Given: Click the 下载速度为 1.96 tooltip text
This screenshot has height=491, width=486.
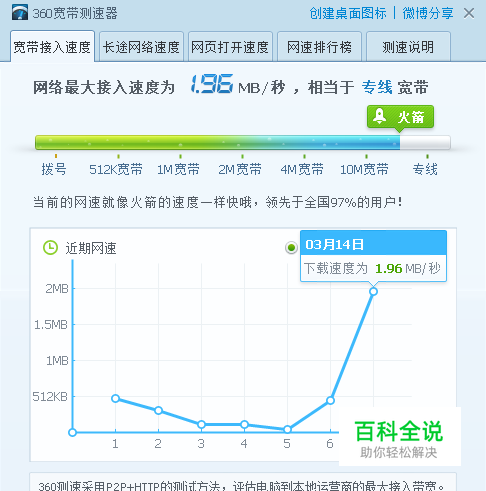Looking at the screenshot, I should pos(372,268).
